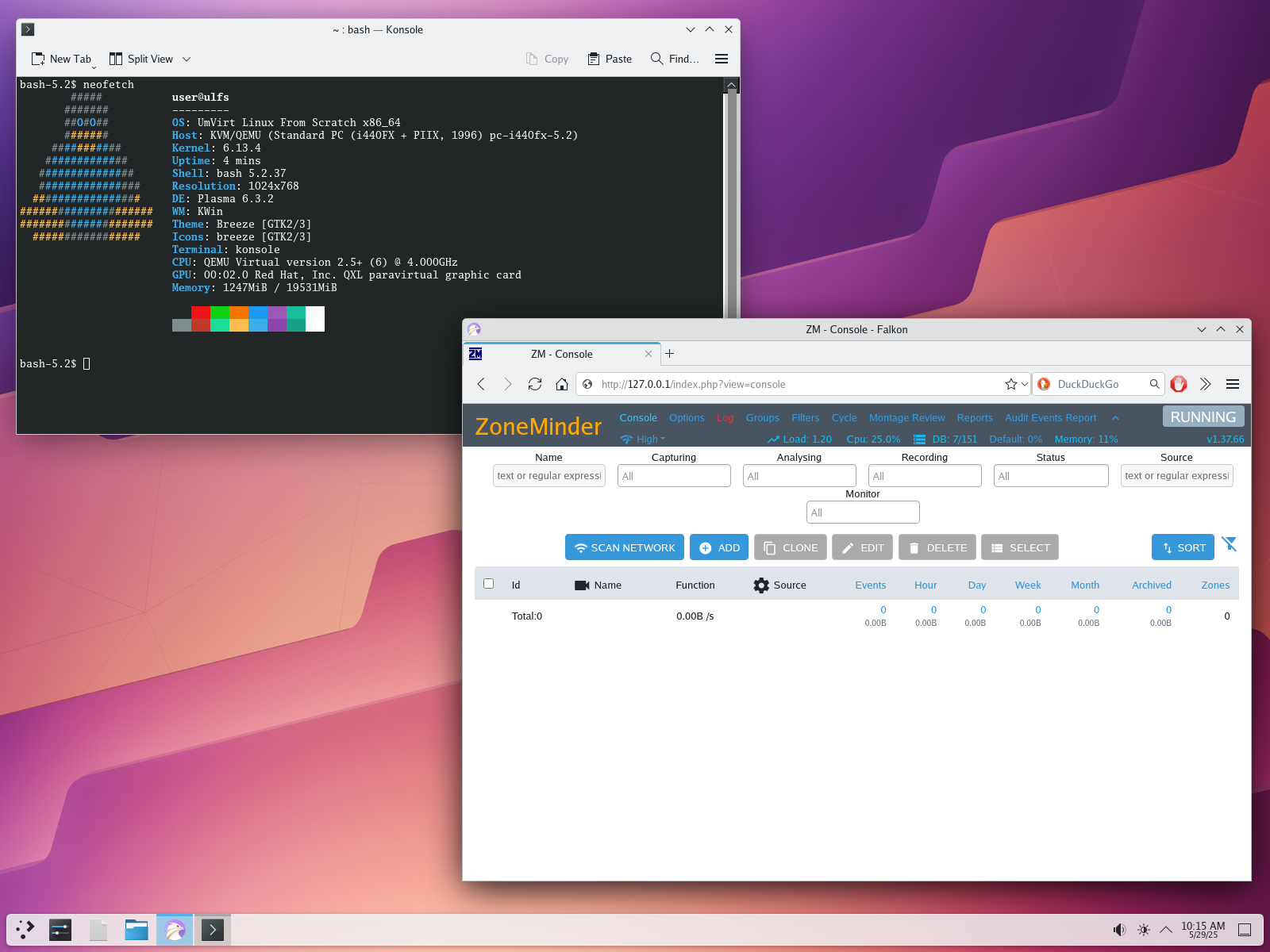
Task: Expand the Split View dropdown arrow
Action: coord(187,59)
